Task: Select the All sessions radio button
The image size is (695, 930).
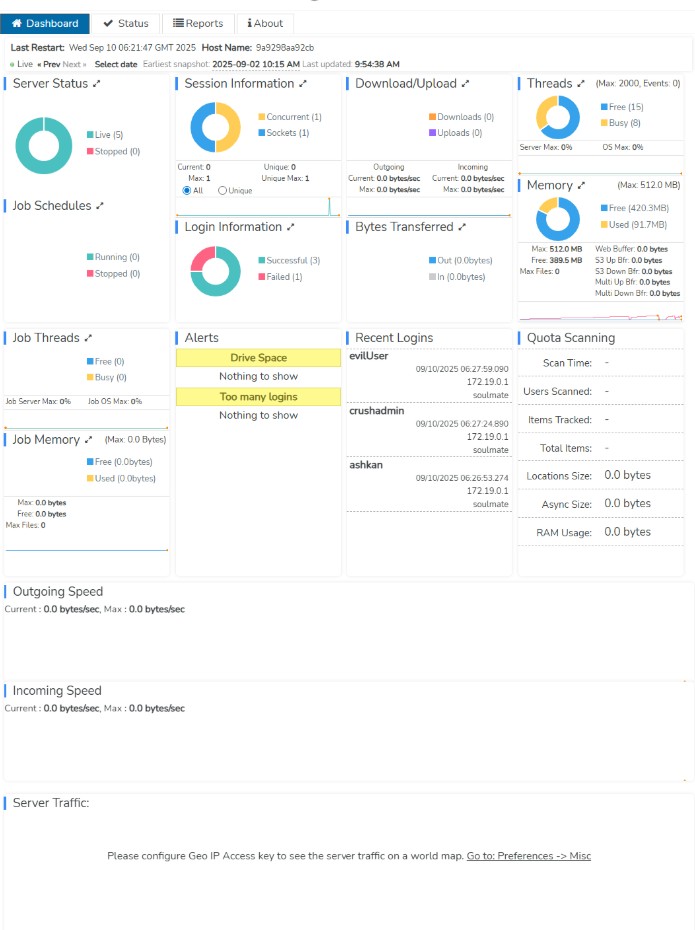Action: coord(186,190)
